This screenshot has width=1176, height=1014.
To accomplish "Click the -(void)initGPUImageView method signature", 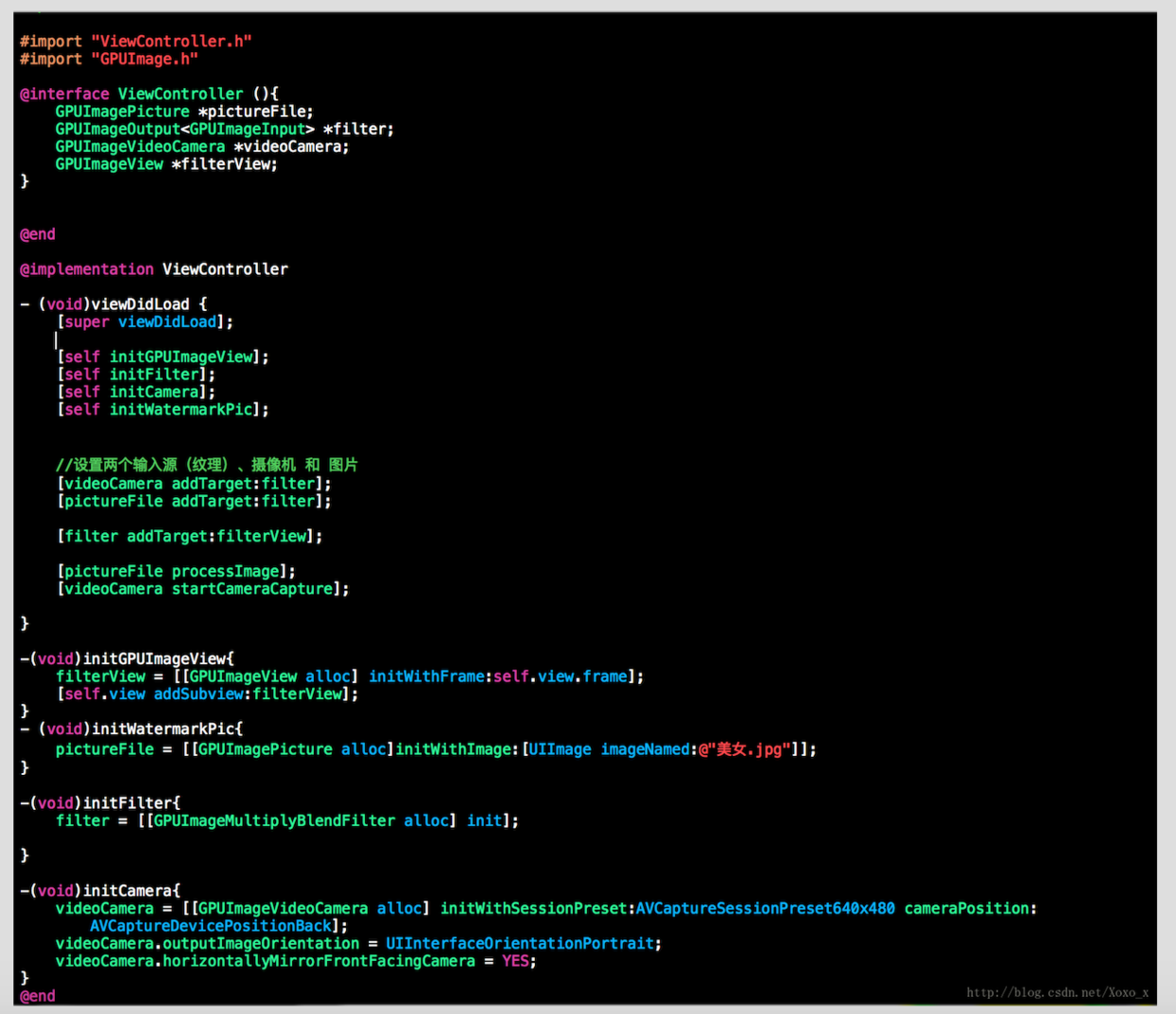I will [127, 659].
